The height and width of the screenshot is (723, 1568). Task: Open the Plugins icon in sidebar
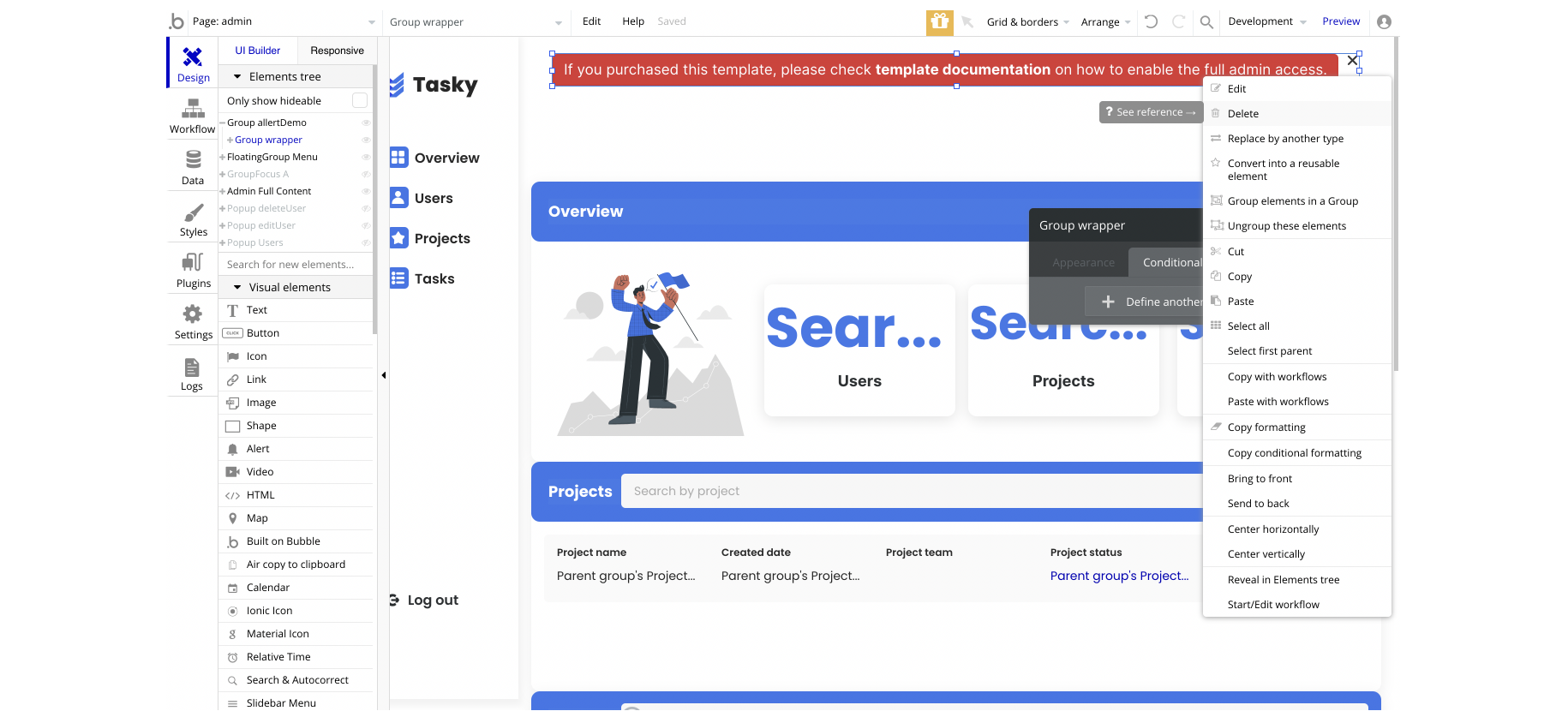tap(193, 262)
